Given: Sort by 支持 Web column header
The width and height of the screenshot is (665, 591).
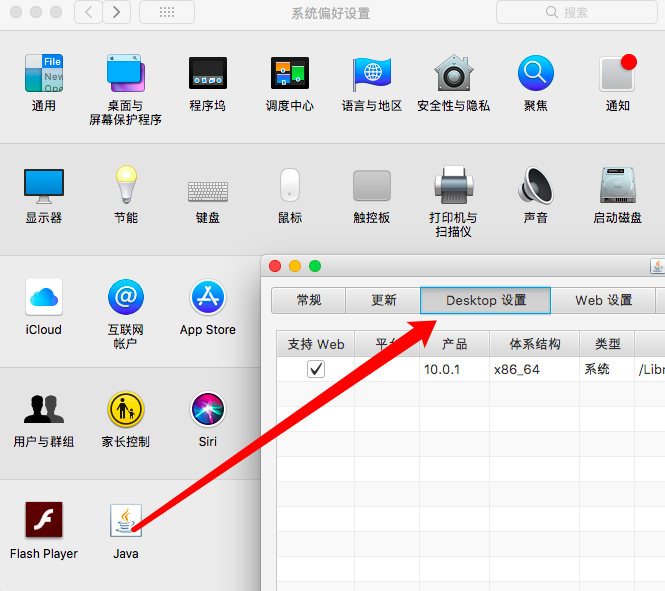Looking at the screenshot, I should click(x=316, y=344).
